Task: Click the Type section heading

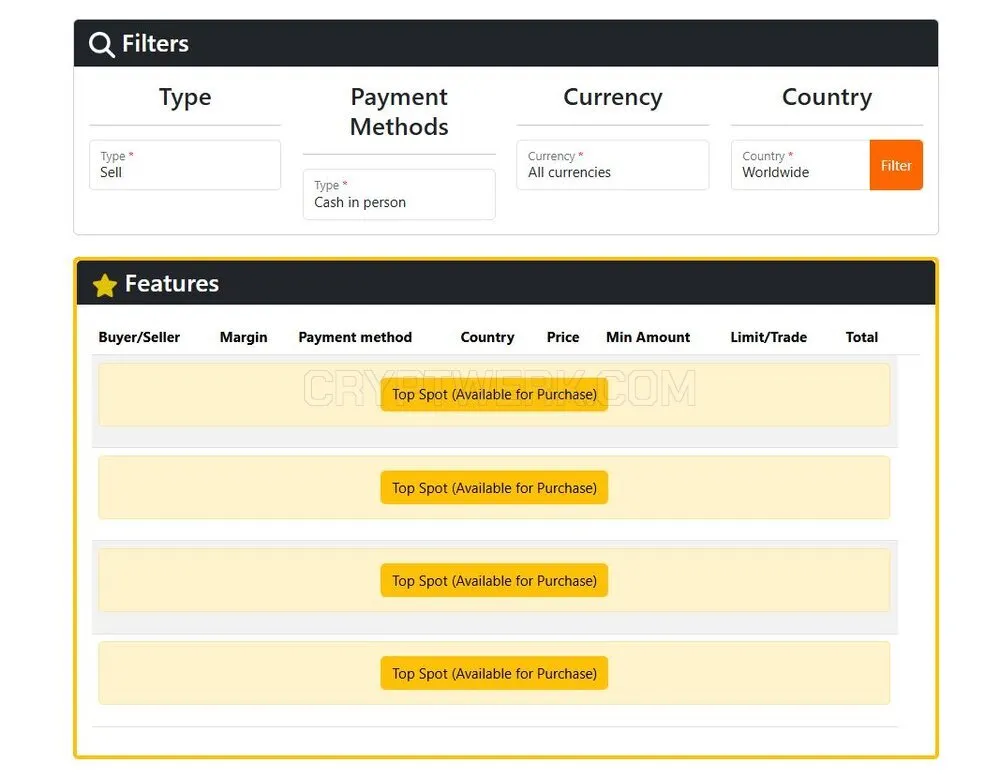Action: pos(185,98)
